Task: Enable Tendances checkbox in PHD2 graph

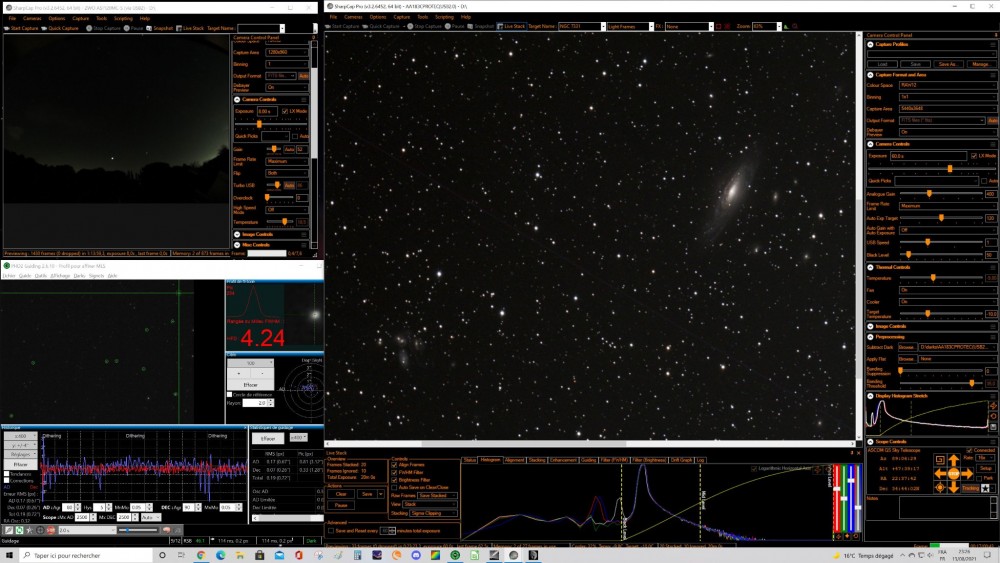Action: click(x=6, y=474)
